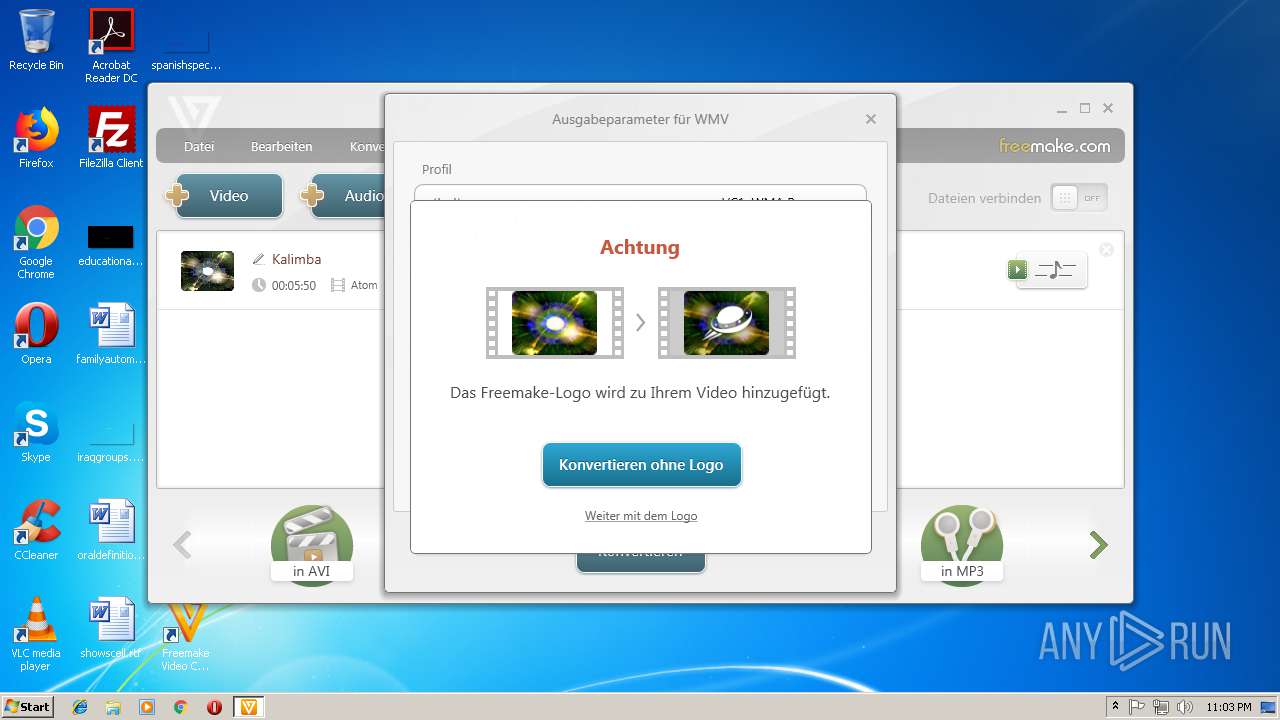Open the volume control in tray
The image size is (1280, 720).
1185,707
